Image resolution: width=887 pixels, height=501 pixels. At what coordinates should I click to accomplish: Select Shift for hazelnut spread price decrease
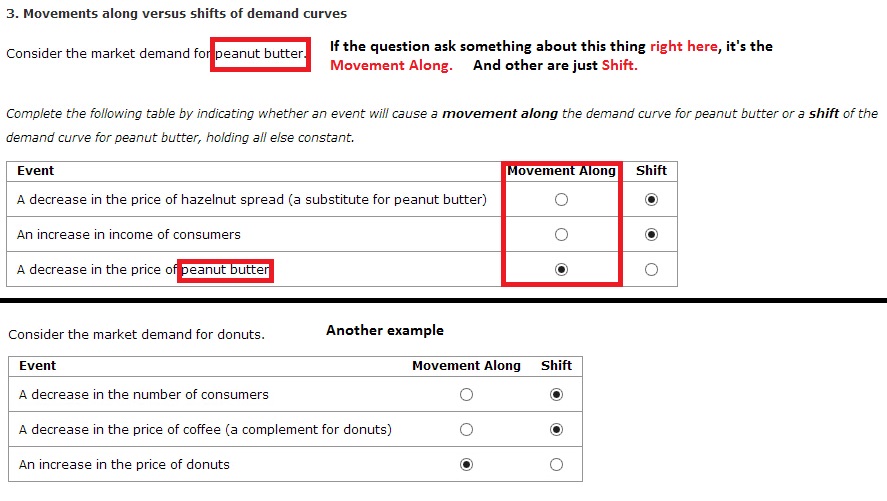tap(651, 200)
